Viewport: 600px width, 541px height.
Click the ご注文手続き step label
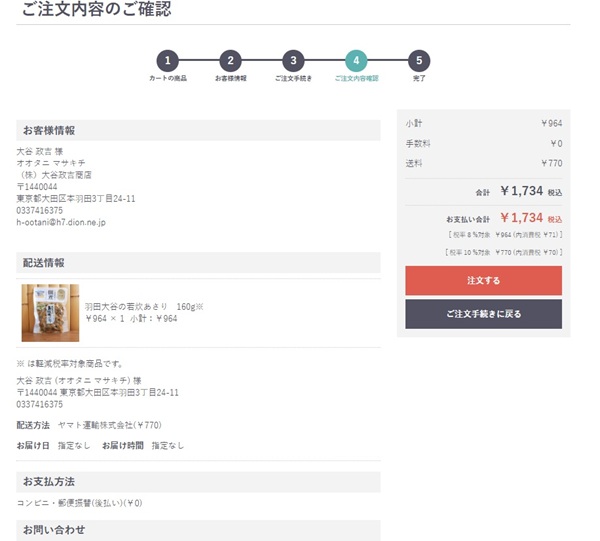pos(293,78)
